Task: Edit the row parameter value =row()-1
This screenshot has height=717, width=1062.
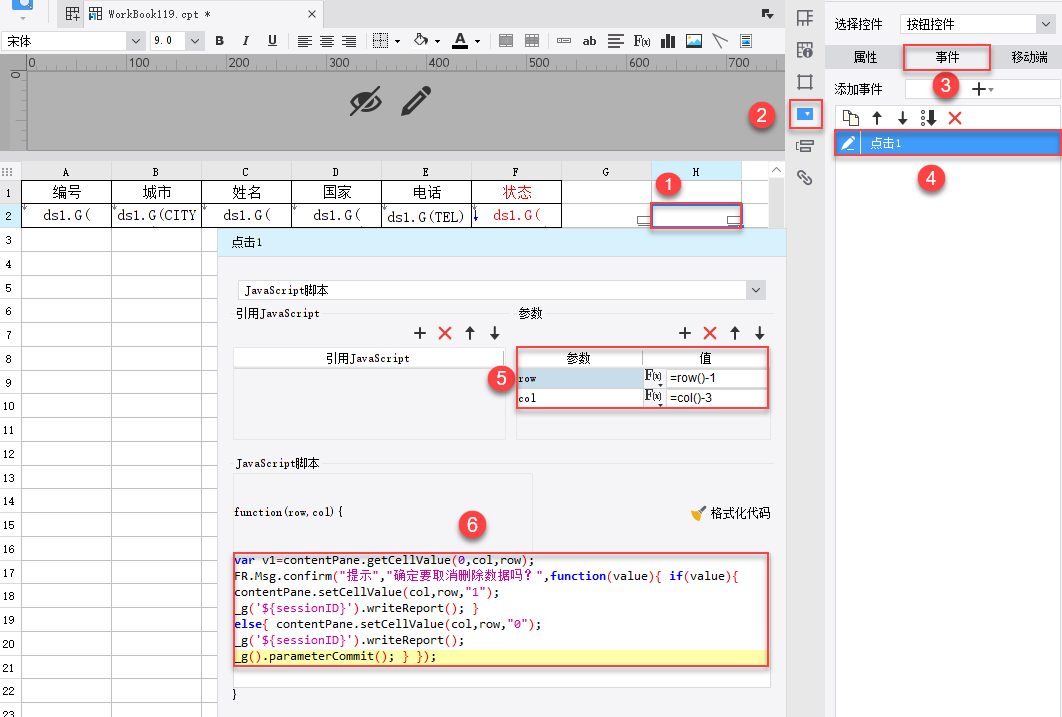Action: (x=717, y=378)
